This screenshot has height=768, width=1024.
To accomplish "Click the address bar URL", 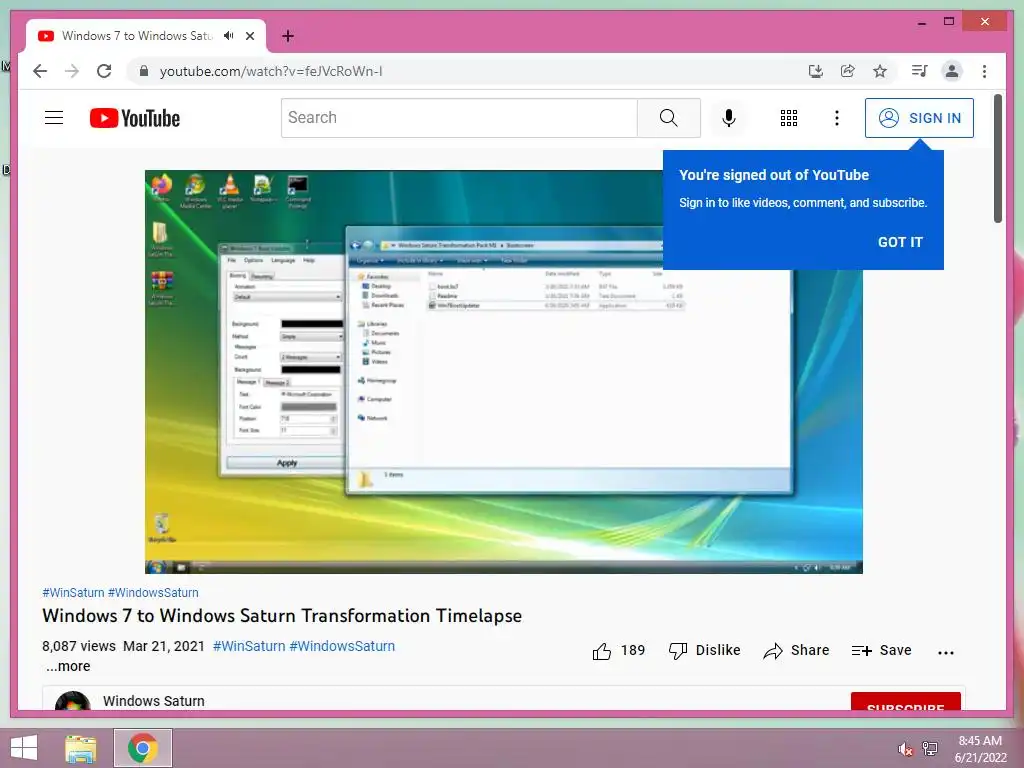I will point(271,71).
